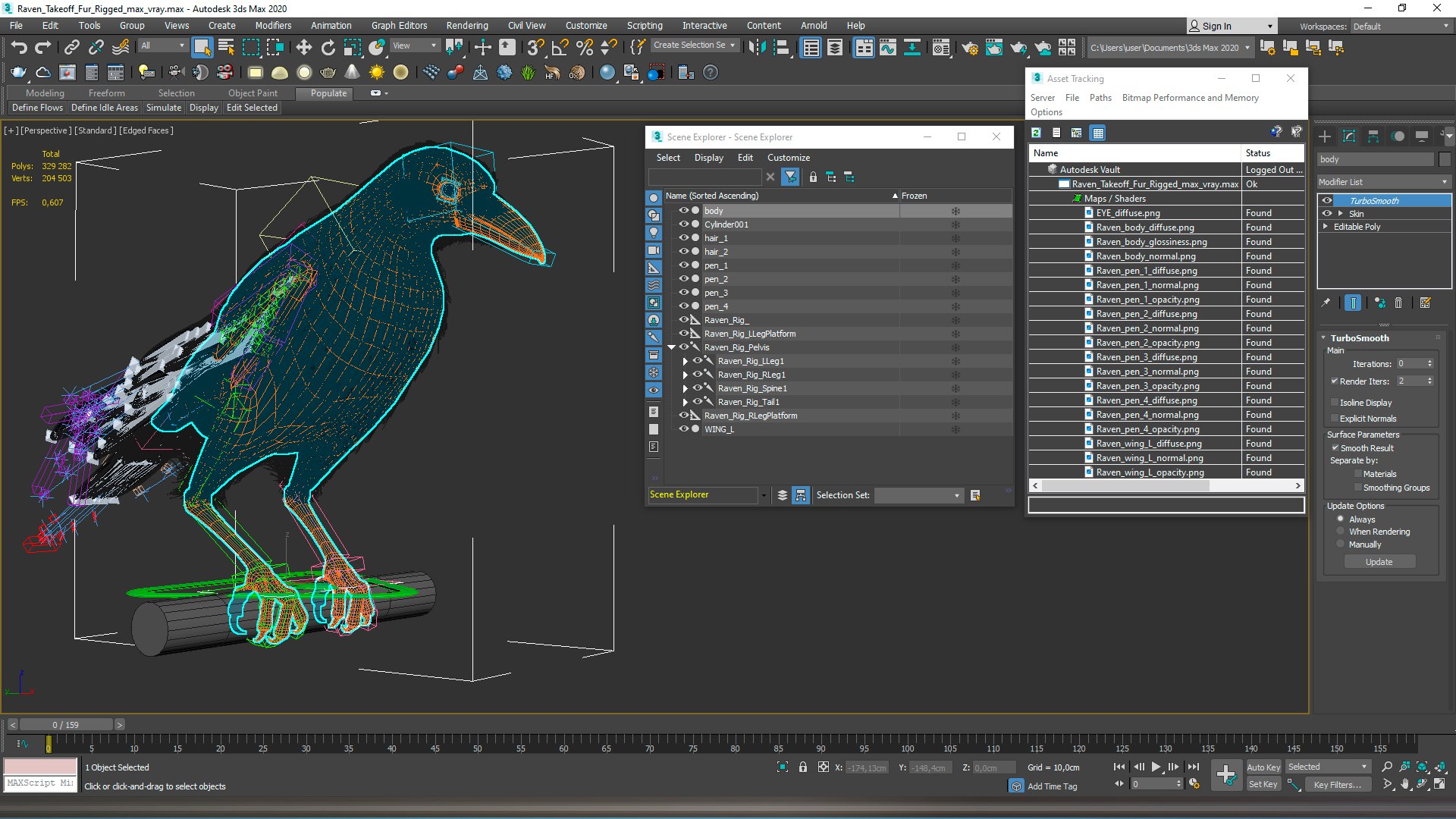The image size is (1456, 819).
Task: Open Customize menu in Scene Explorer
Action: [789, 158]
